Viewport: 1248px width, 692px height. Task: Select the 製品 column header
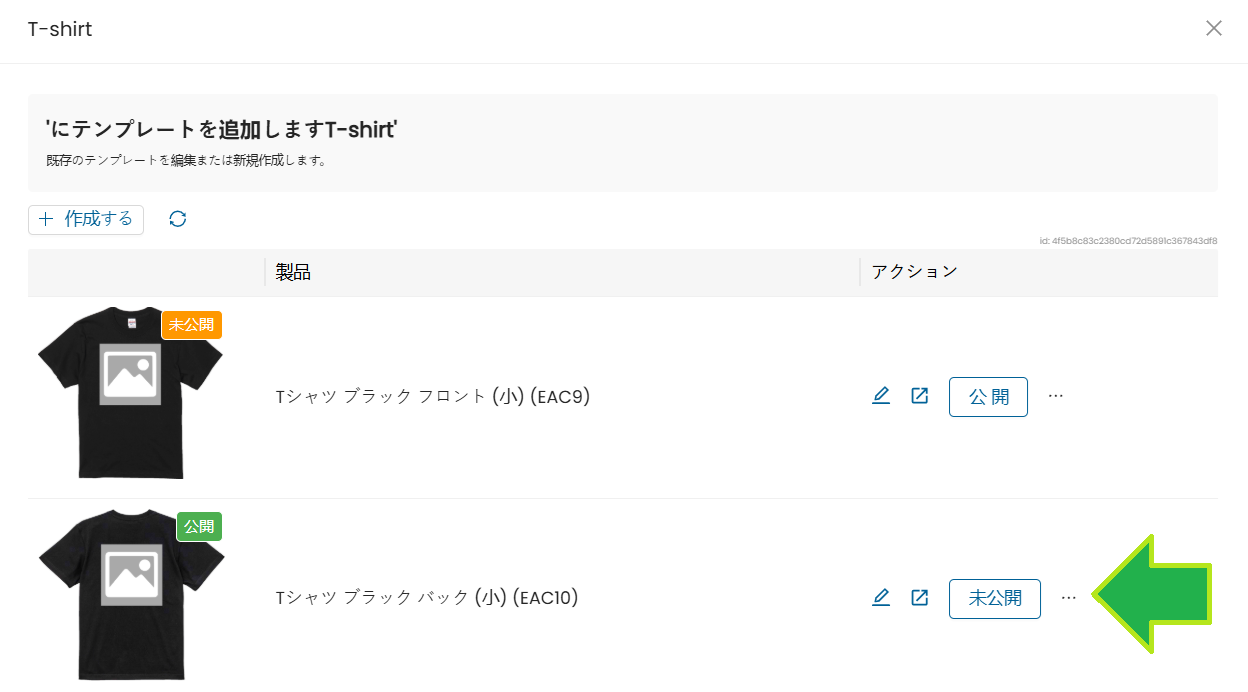click(x=294, y=272)
